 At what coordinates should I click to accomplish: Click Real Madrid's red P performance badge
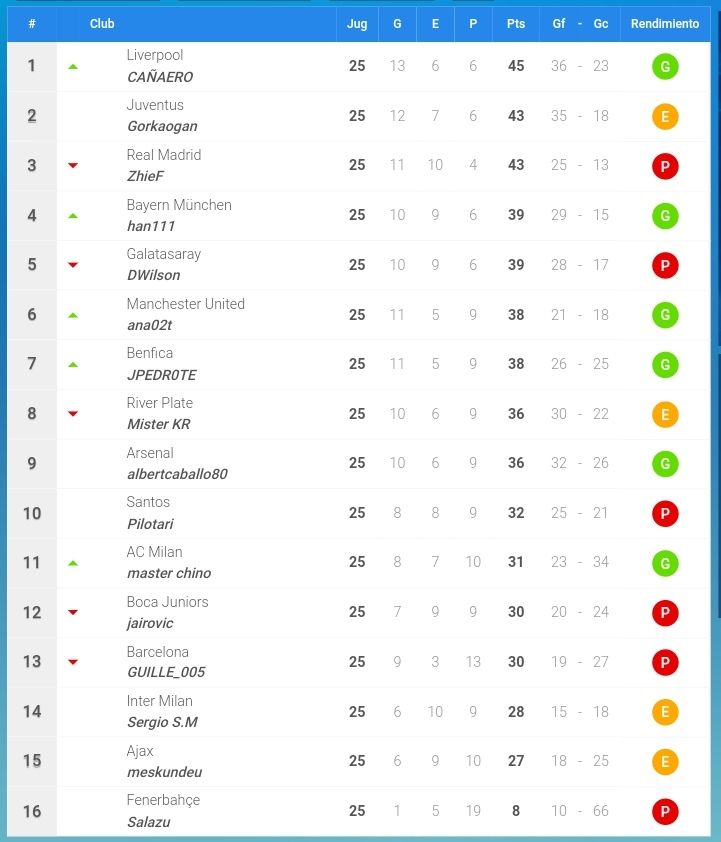[x=665, y=166]
